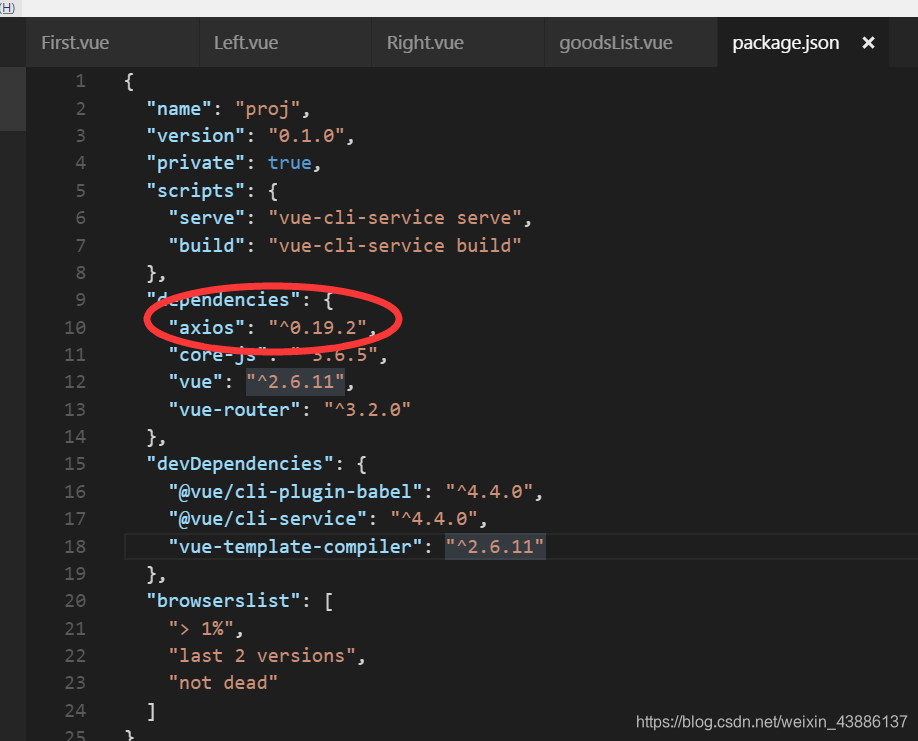The height and width of the screenshot is (741, 918).
Task: Click the "^3.2.0" version string
Action: click(368, 409)
